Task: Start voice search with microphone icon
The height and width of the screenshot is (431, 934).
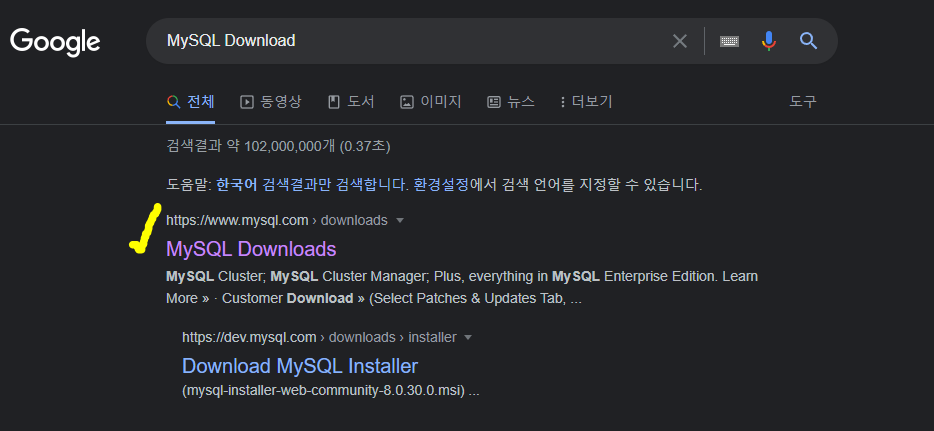Action: pos(768,40)
